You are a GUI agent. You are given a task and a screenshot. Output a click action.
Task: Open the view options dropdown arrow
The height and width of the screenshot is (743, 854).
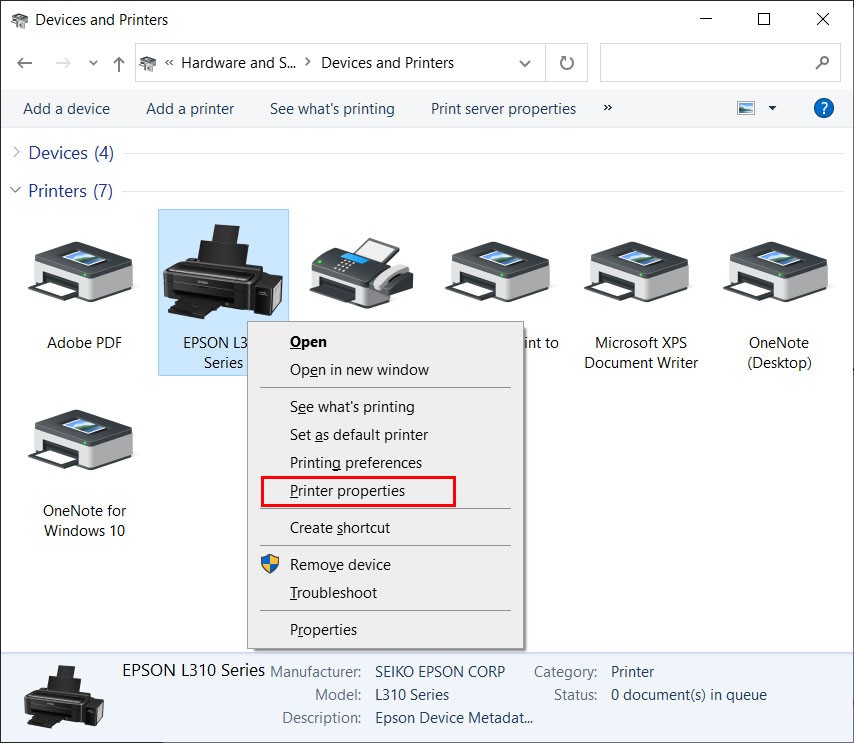[772, 108]
